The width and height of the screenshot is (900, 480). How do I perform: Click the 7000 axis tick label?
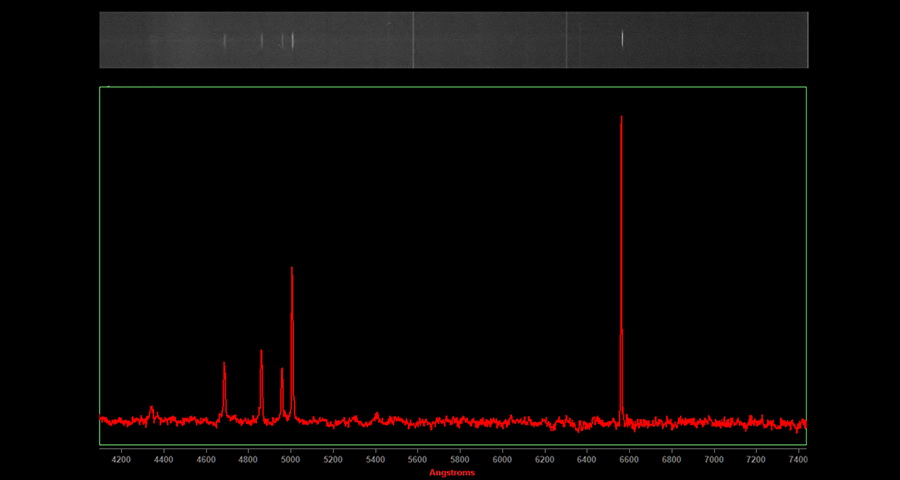click(714, 460)
